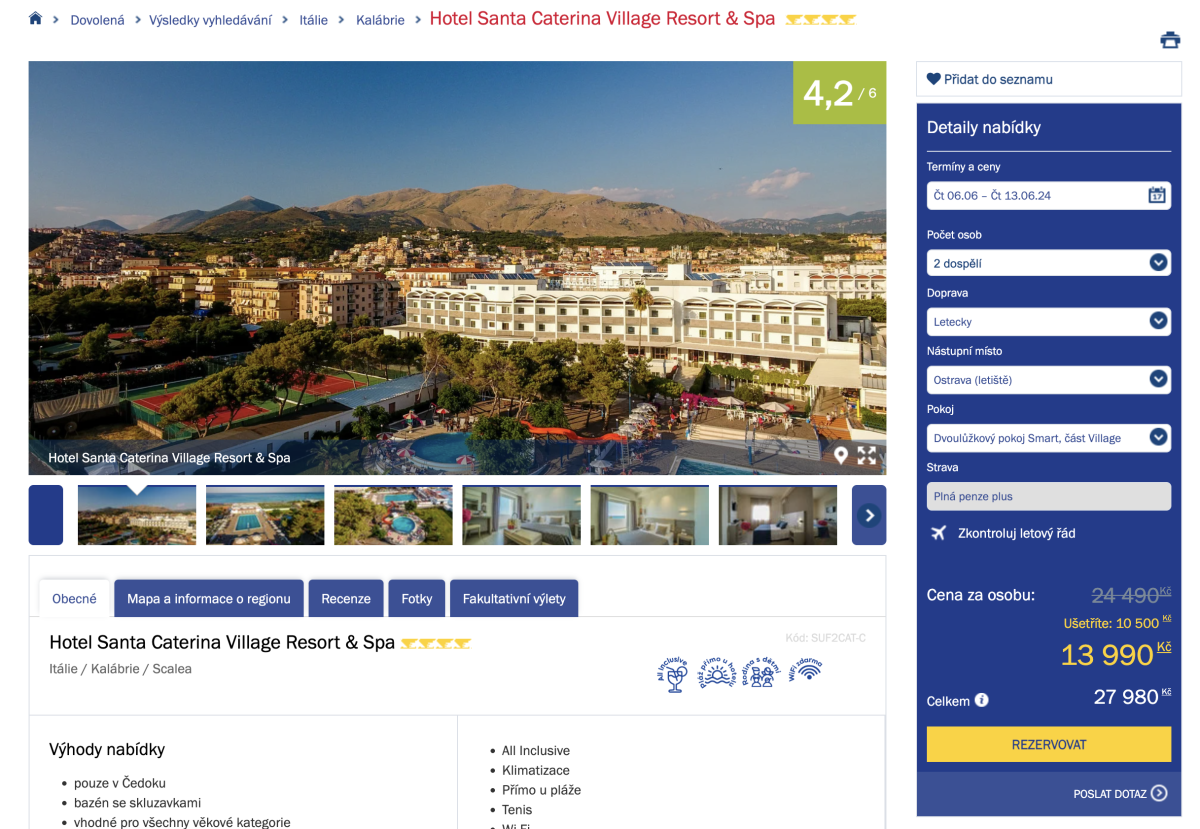Click the info icon next to Celkem
1200x829 pixels.
[982, 700]
